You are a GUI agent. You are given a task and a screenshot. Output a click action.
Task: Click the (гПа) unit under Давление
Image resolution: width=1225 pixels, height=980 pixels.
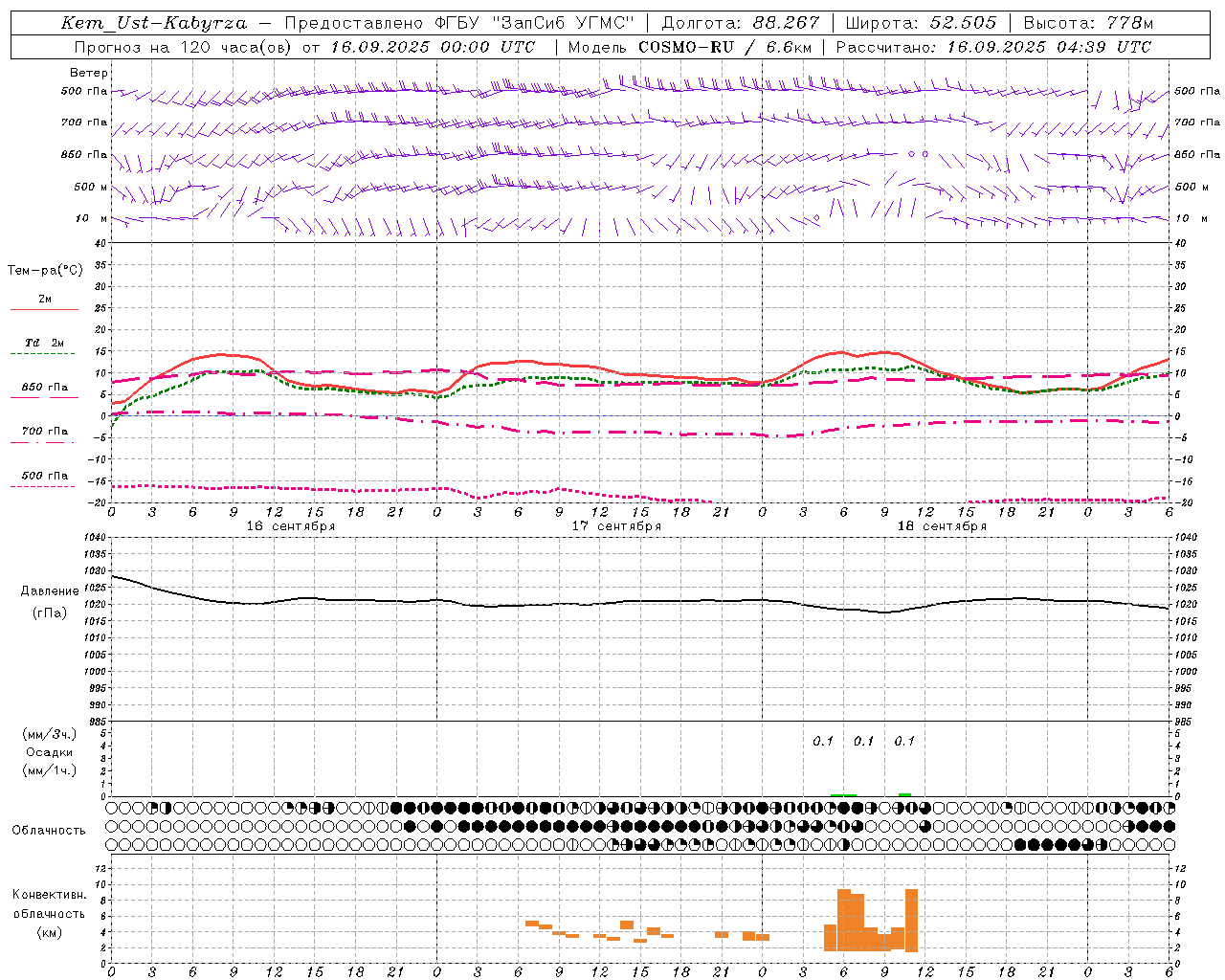coord(50,612)
